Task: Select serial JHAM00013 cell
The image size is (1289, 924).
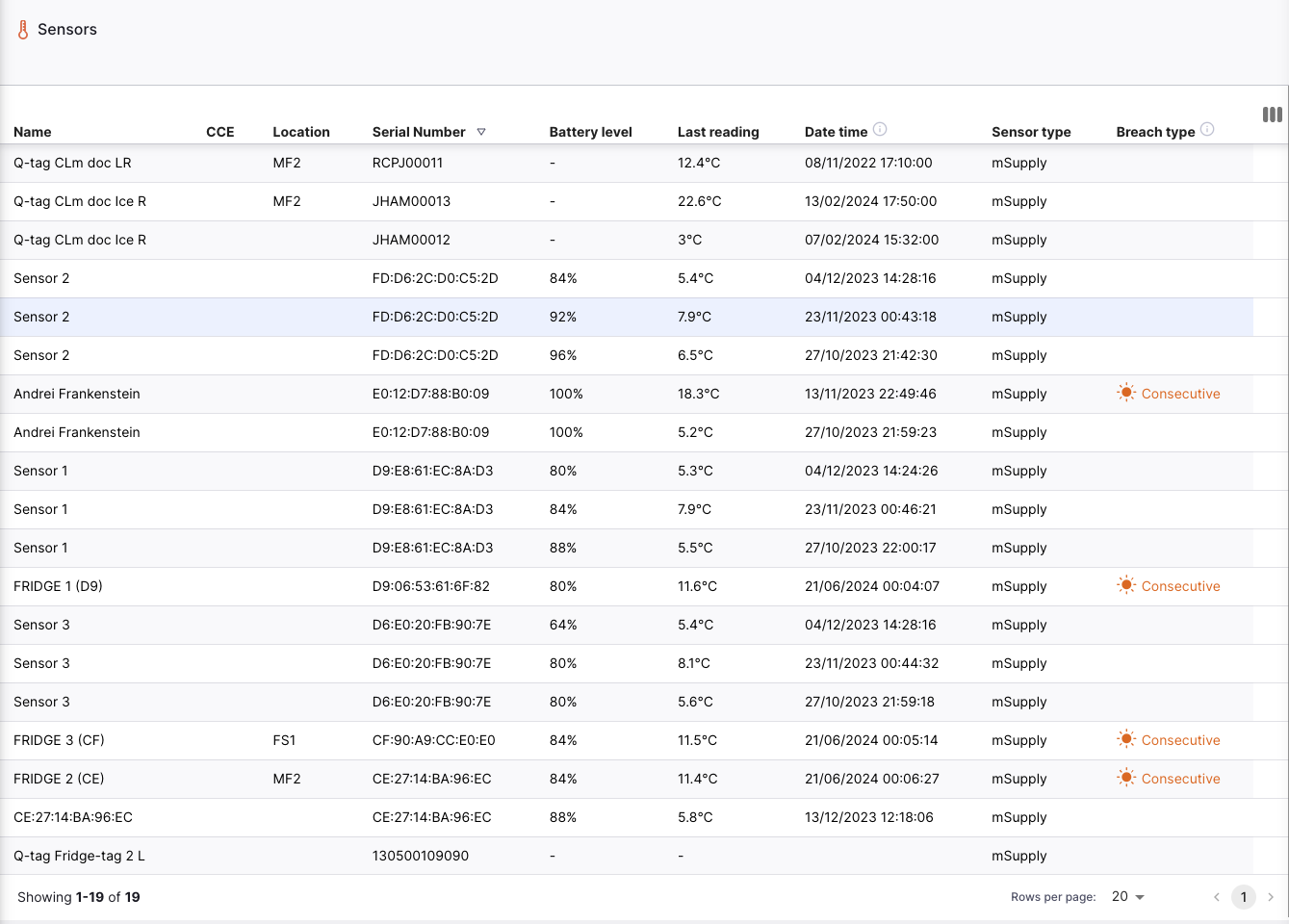Action: [x=411, y=201]
